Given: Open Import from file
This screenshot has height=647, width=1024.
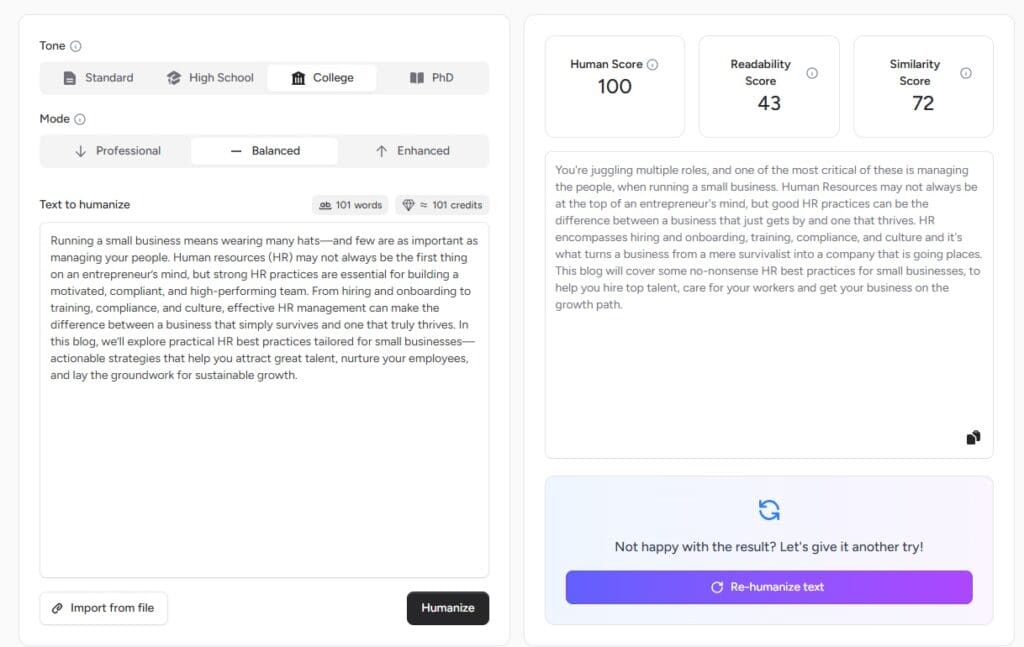Looking at the screenshot, I should click(103, 608).
